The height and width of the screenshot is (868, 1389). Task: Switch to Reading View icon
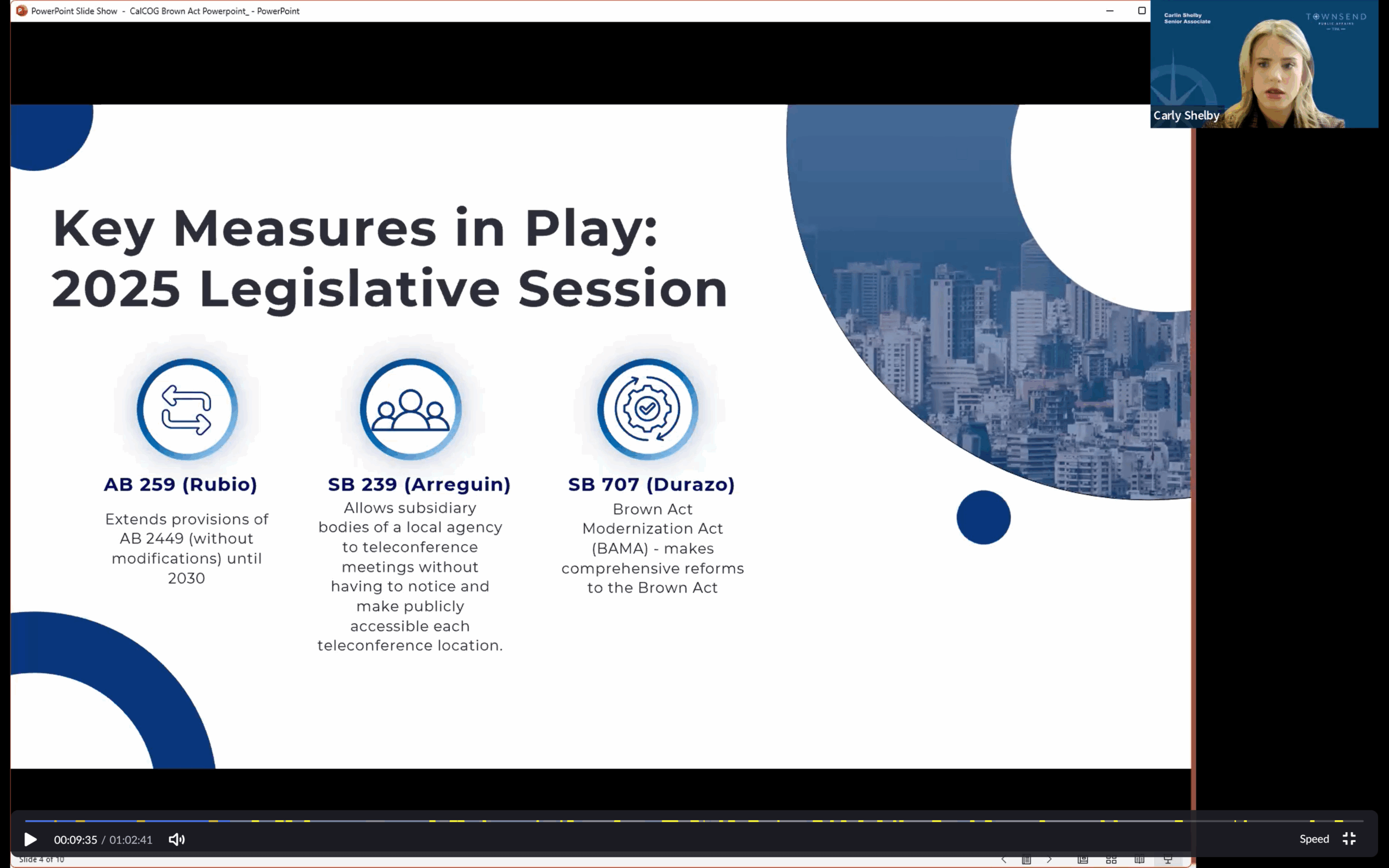(1139, 860)
